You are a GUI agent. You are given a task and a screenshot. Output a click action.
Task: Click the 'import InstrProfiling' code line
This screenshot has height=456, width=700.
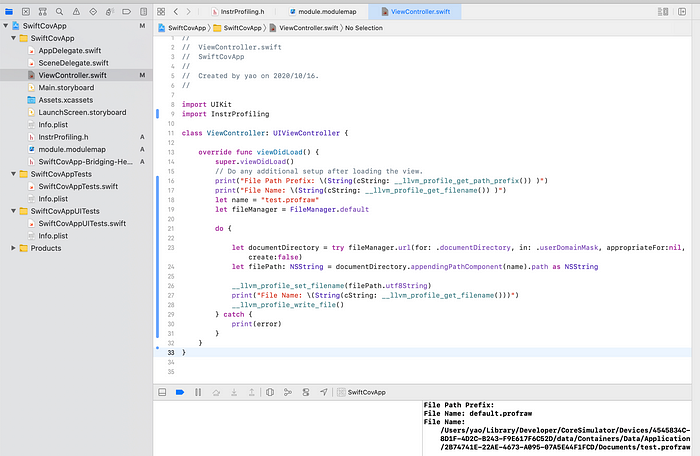(x=225, y=114)
